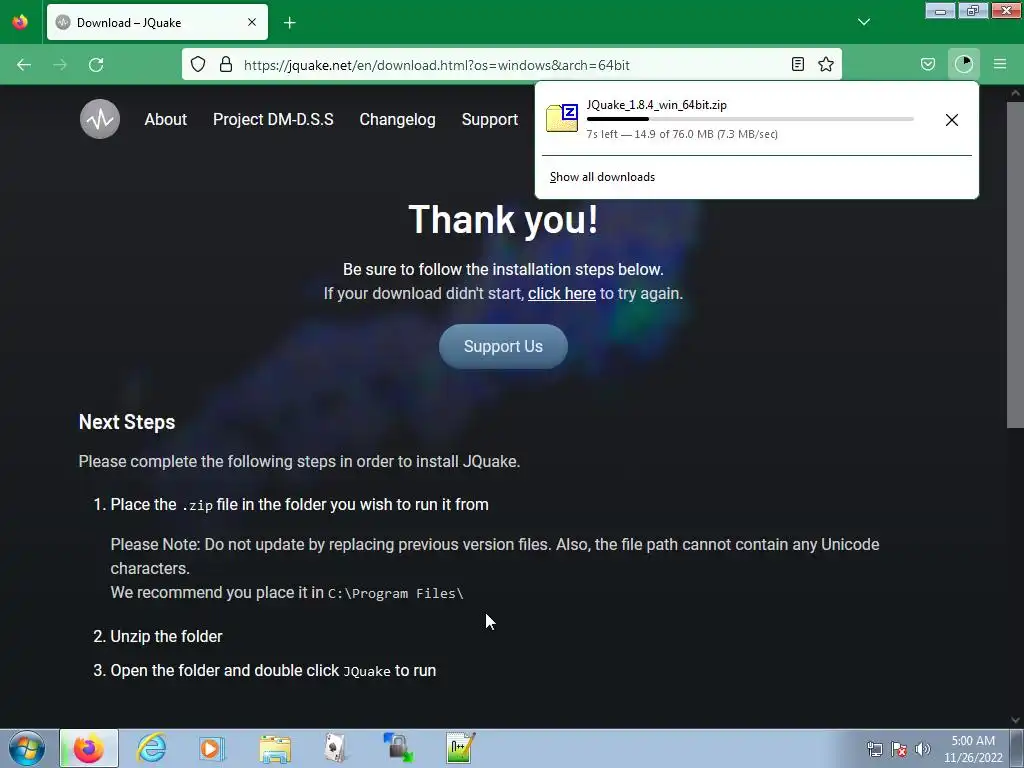This screenshot has width=1024, height=768.
Task: Click Firefox icon in the taskbar
Action: pos(89,748)
